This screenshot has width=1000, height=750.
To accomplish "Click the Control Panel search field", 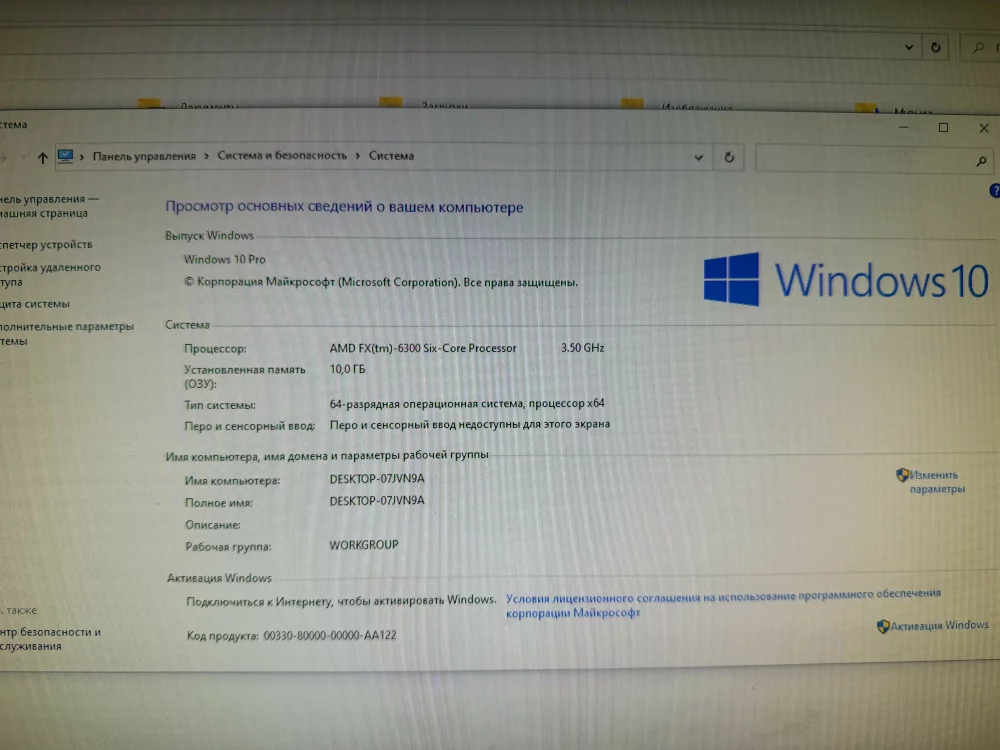I will (860, 159).
